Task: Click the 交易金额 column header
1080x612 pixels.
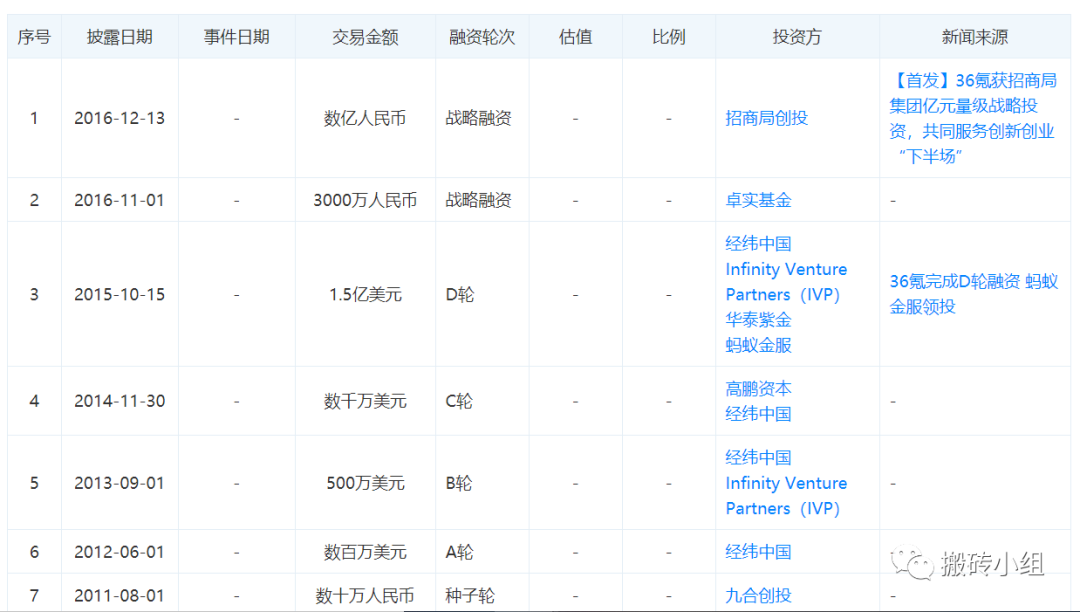Action: pos(365,37)
